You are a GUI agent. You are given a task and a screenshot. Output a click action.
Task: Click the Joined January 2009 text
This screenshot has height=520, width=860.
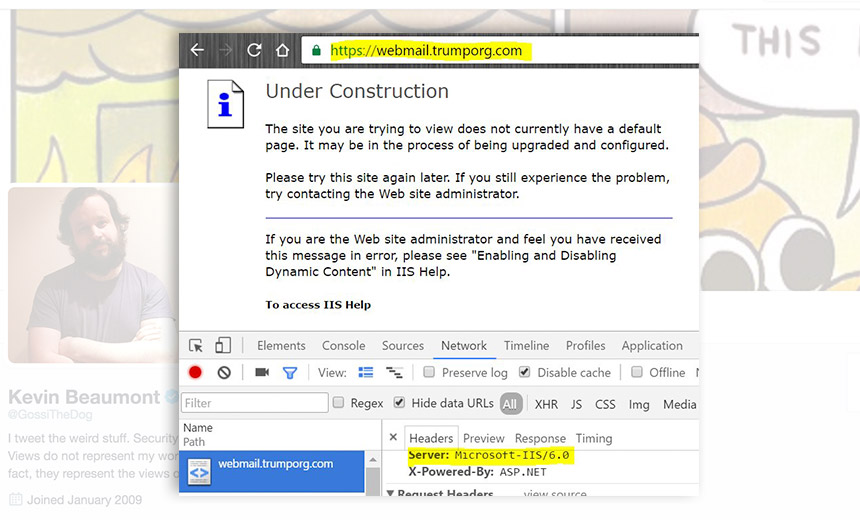point(84,500)
